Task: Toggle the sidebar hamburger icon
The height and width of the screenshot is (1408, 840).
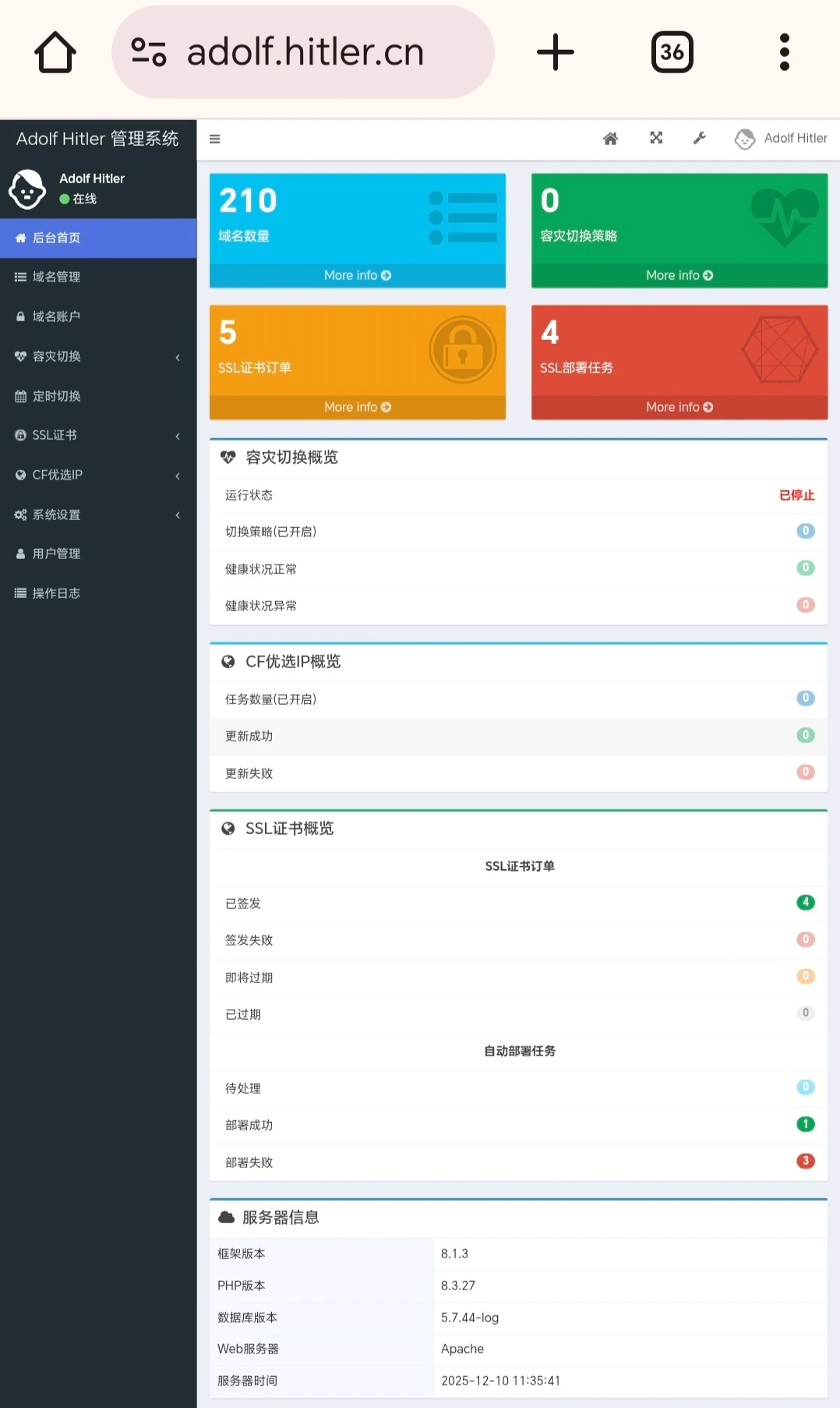Action: [215, 139]
